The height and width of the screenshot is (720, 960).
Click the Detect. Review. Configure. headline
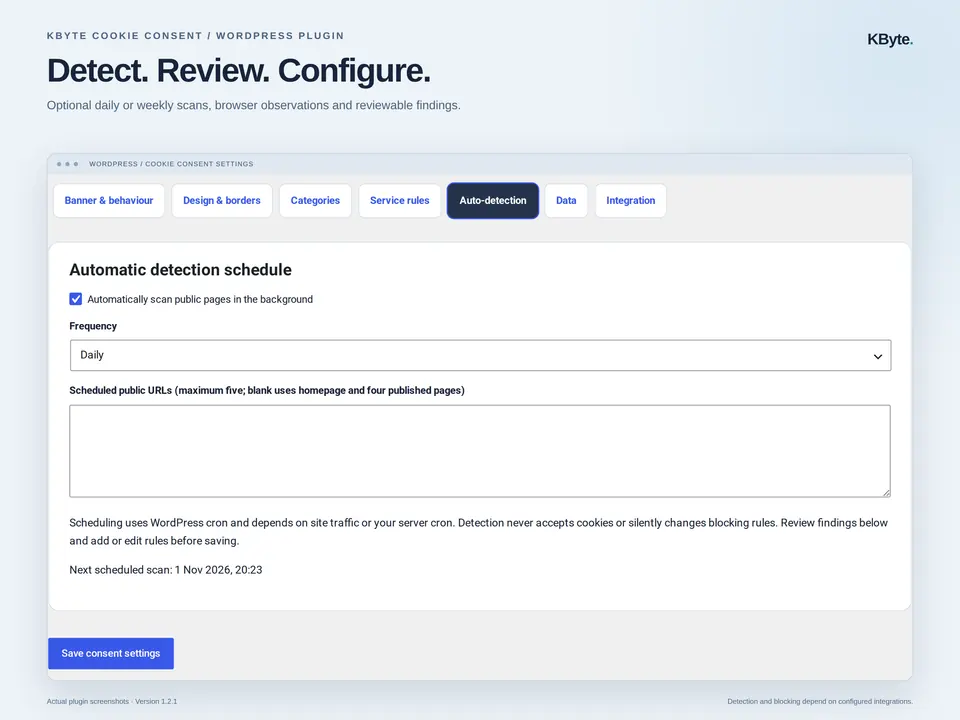239,70
